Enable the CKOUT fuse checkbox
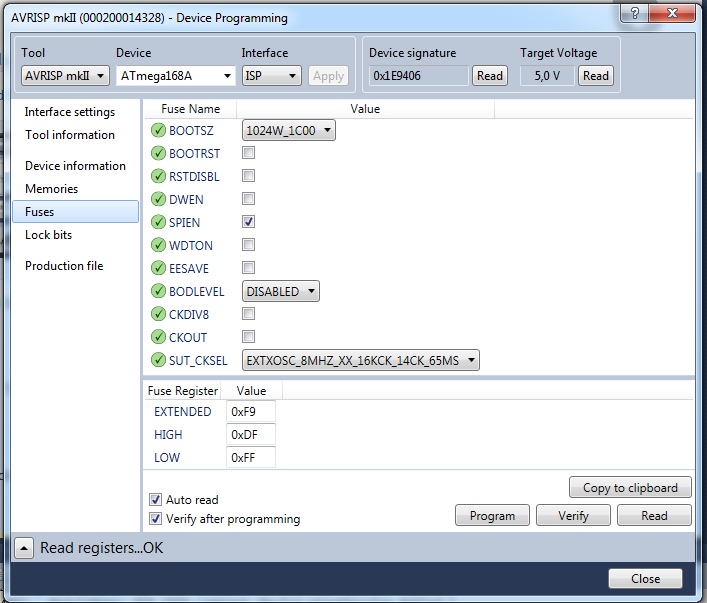Screen dimensions: 707x603 pyautogui.click(x=248, y=336)
